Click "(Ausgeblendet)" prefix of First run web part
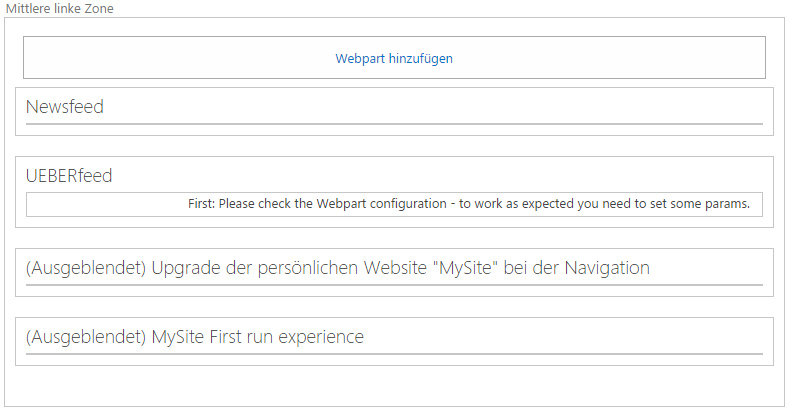 coord(86,337)
